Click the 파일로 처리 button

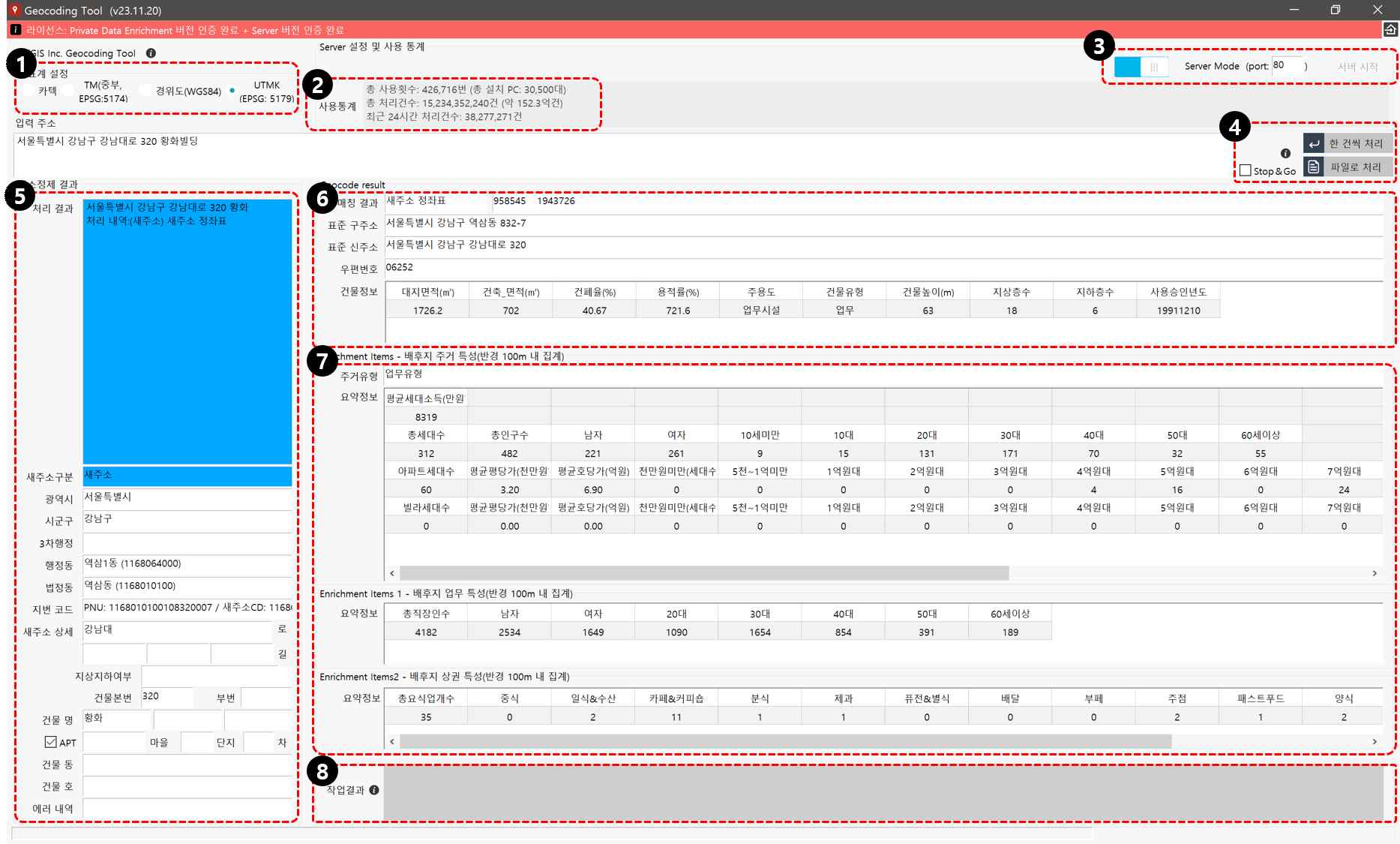coord(1348,167)
